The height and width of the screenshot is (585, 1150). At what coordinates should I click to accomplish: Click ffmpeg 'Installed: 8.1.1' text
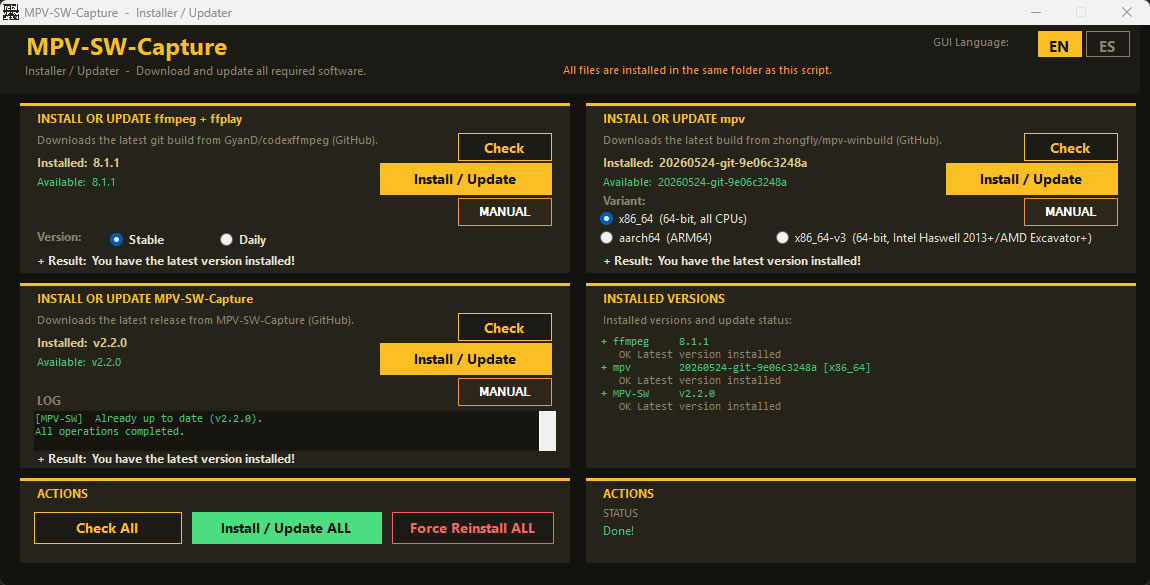point(78,163)
